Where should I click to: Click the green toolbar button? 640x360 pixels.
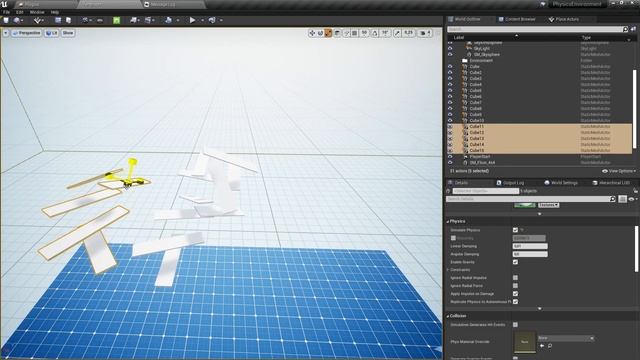tap(117, 20)
